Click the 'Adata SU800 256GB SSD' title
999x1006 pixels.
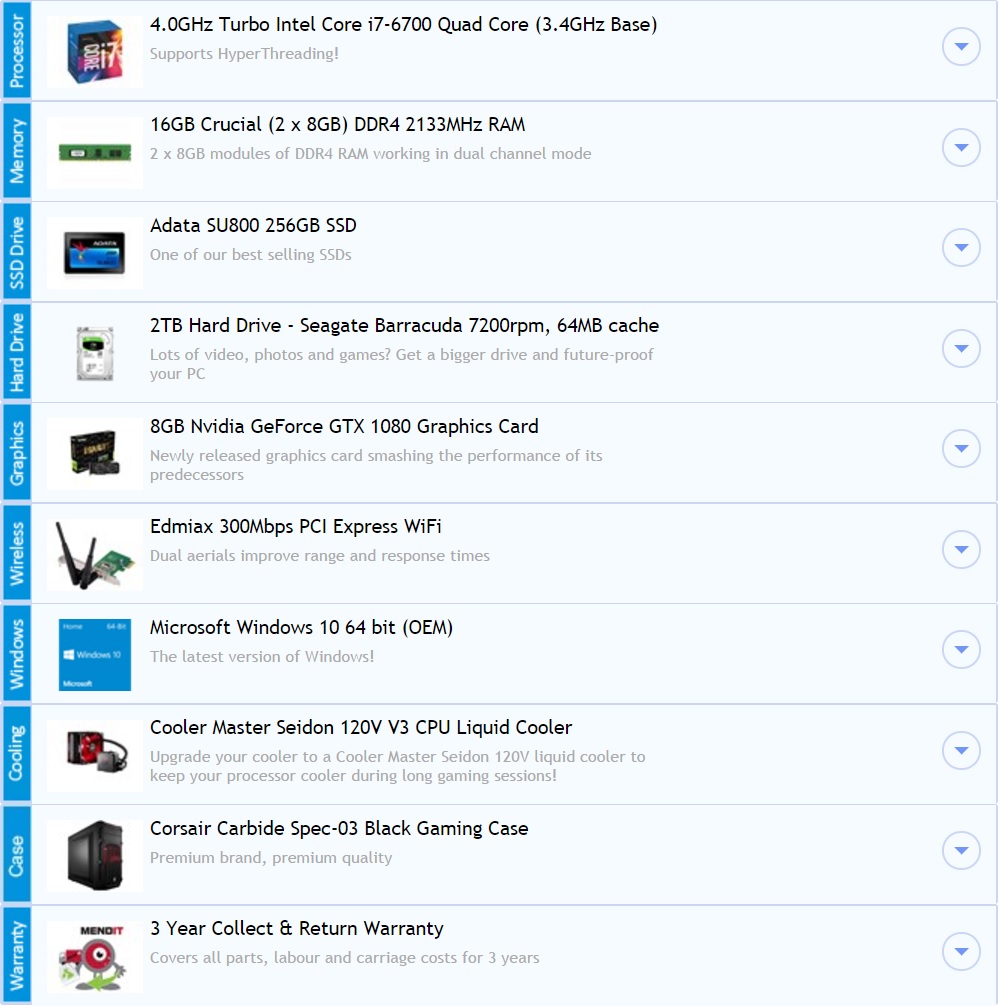253,225
